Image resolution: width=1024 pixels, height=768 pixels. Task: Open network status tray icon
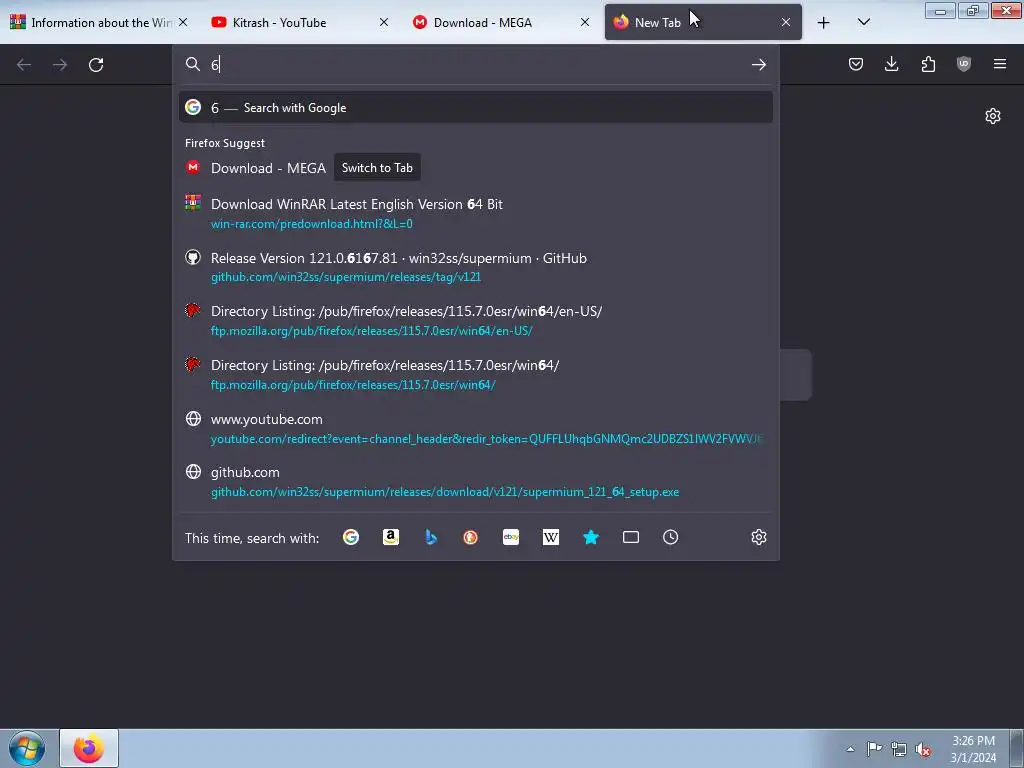(x=899, y=749)
